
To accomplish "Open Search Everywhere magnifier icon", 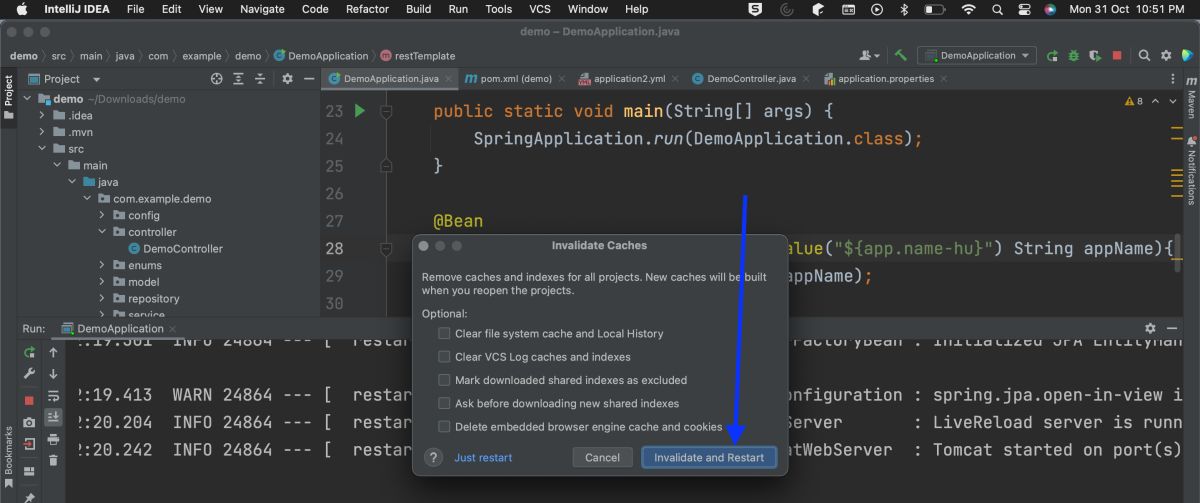I will (x=1142, y=56).
